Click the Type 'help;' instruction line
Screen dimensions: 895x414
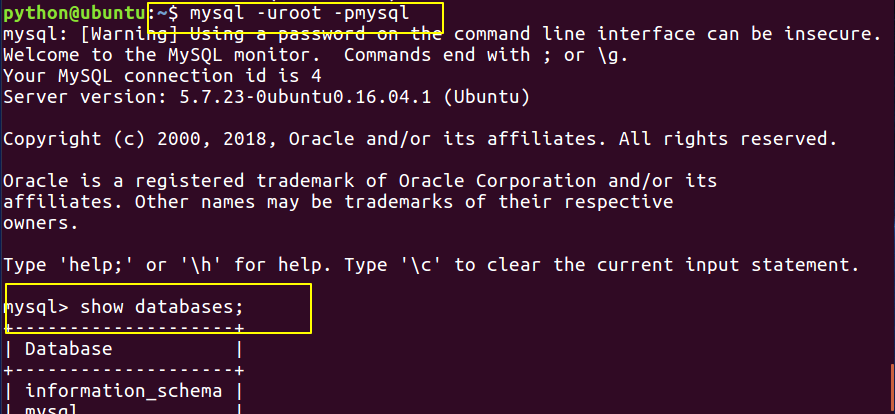pos(432,265)
